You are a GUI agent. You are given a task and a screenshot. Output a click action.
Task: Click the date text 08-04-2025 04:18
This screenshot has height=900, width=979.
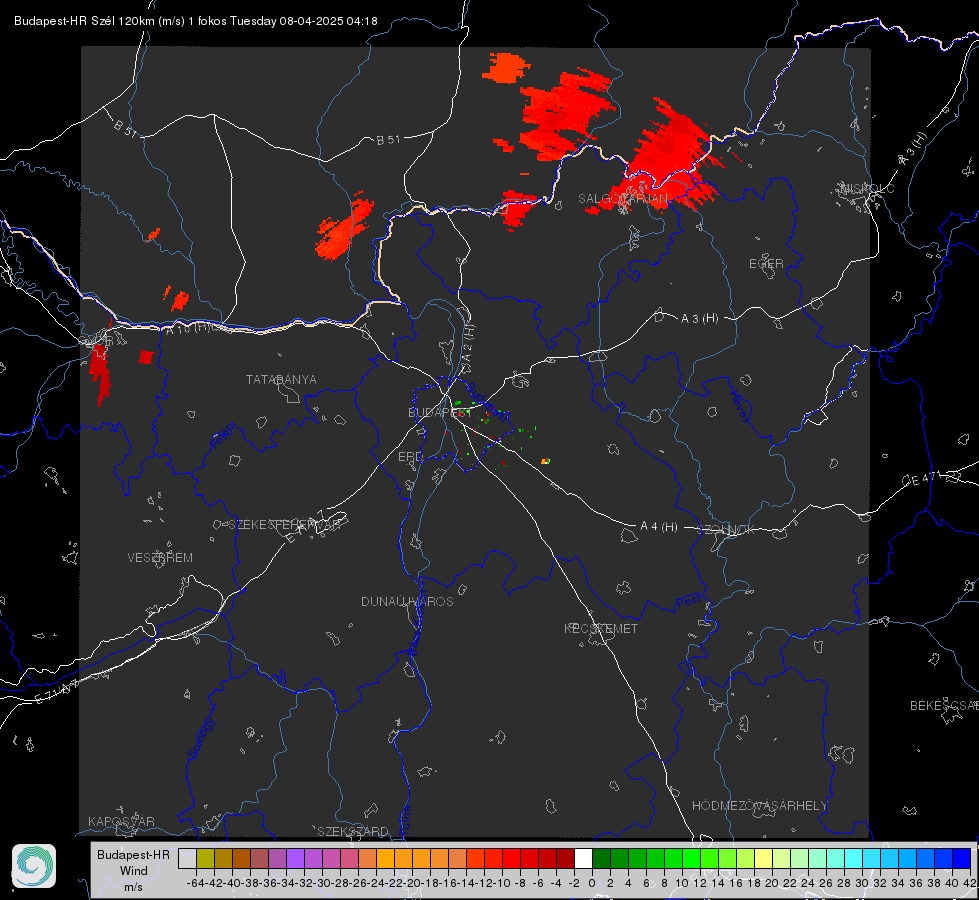(328, 21)
